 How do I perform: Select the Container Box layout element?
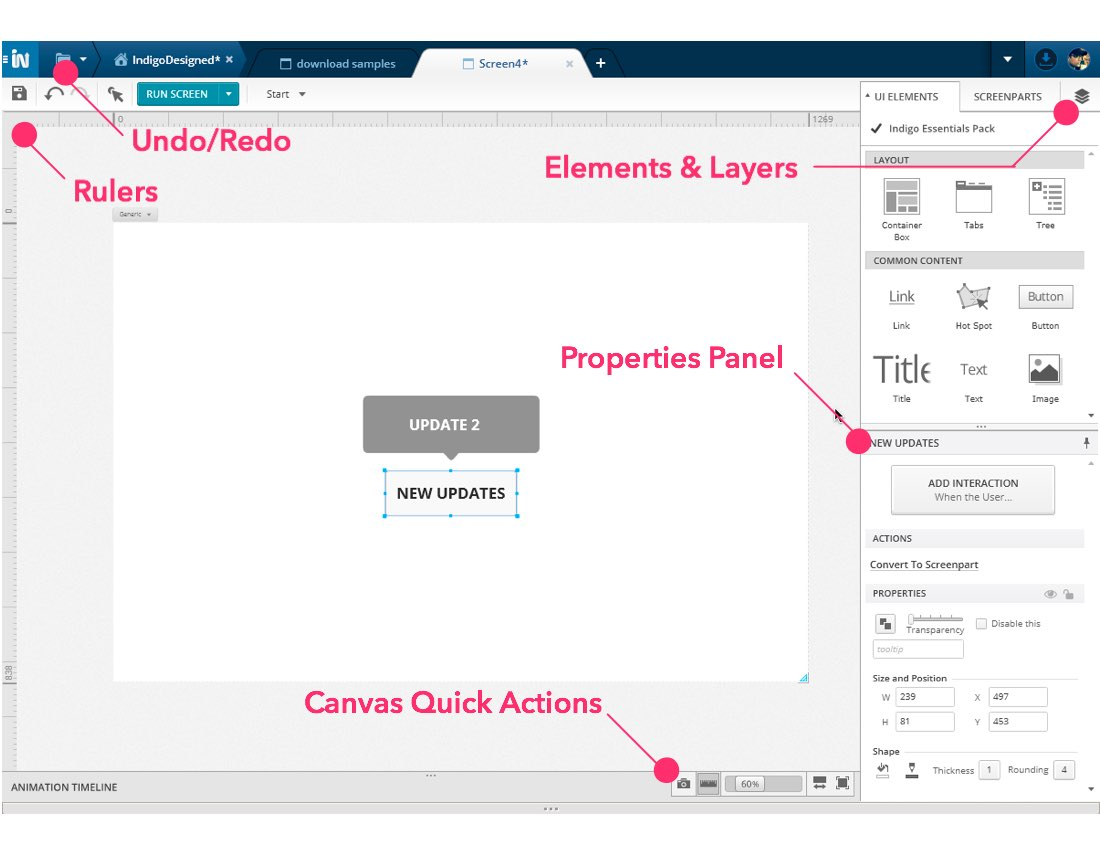coord(901,198)
